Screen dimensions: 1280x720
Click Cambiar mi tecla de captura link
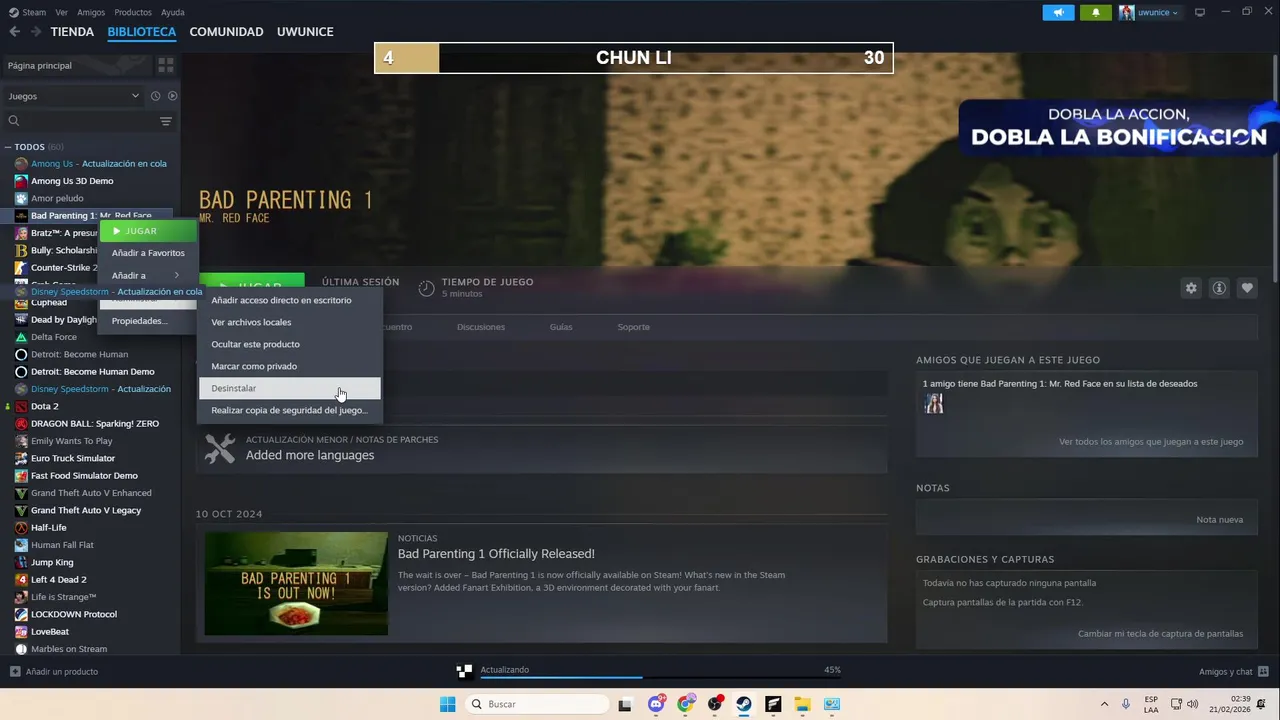click(1160, 633)
